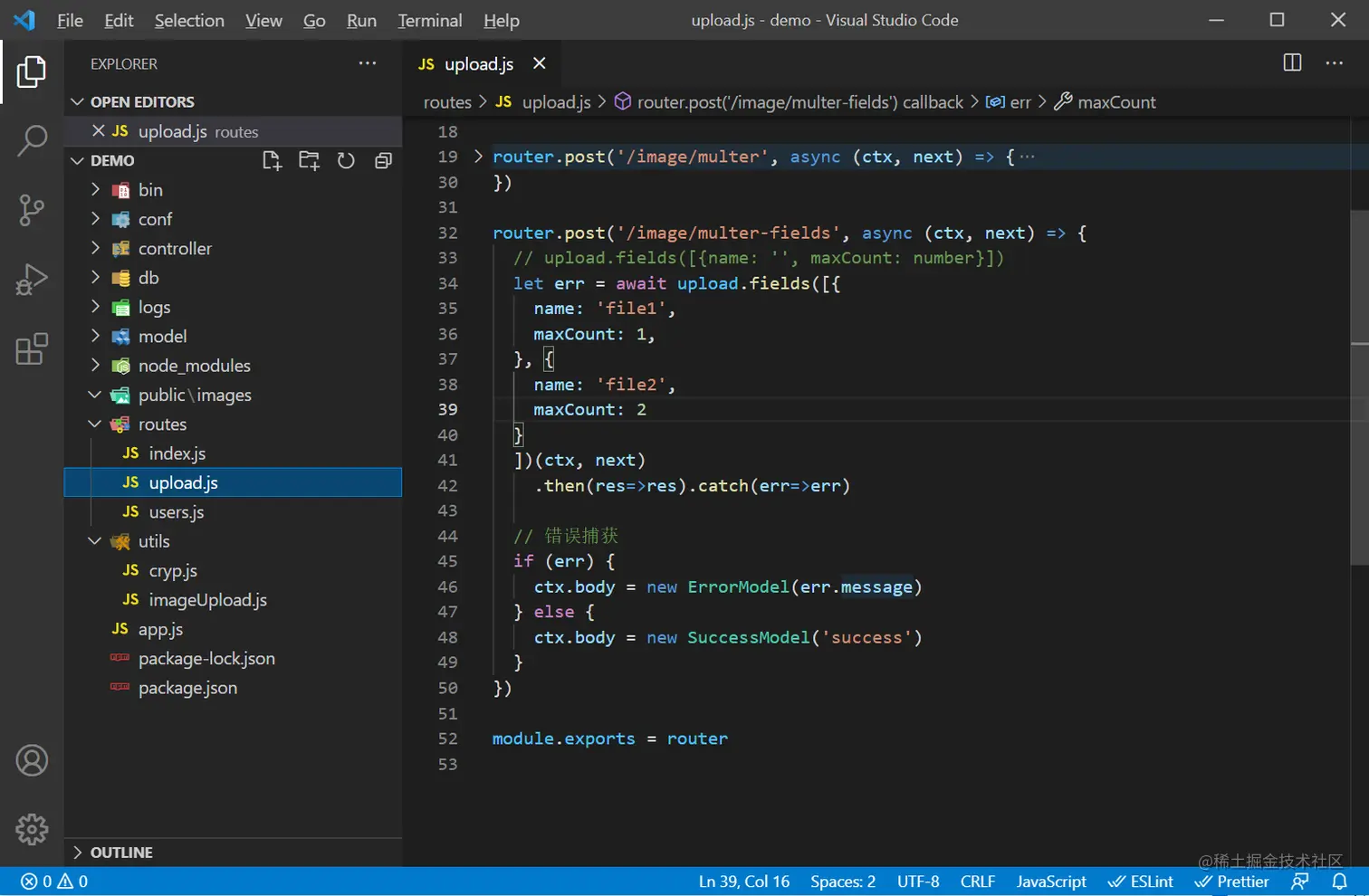Split the editor to the right
This screenshot has height=896, width=1369.
[1292, 62]
